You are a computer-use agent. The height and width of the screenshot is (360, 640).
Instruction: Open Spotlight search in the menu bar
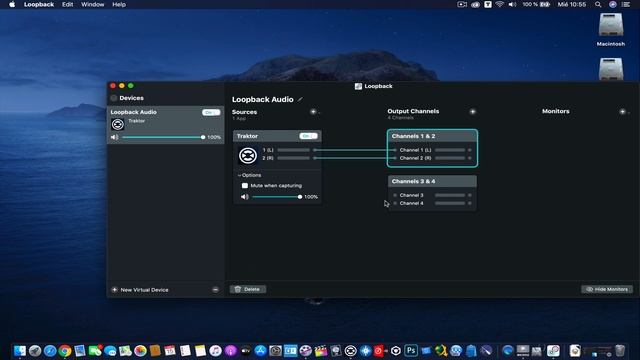click(x=598, y=4)
